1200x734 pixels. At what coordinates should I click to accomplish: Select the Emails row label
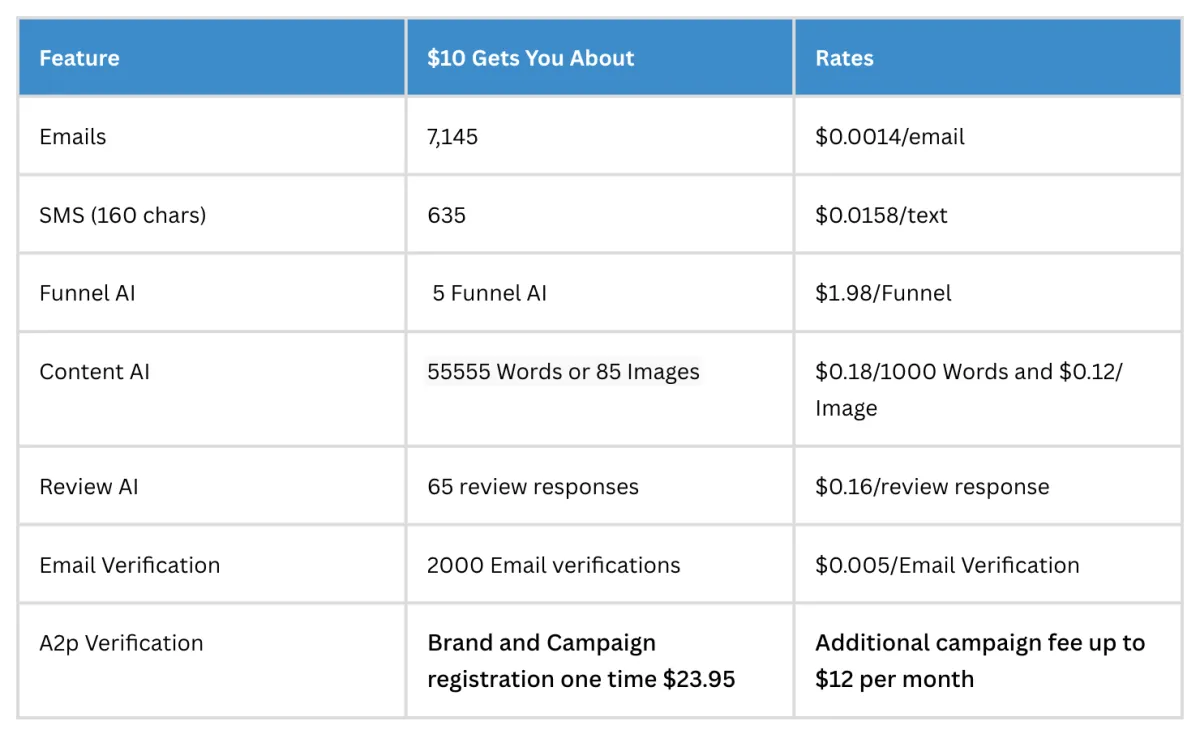72,136
